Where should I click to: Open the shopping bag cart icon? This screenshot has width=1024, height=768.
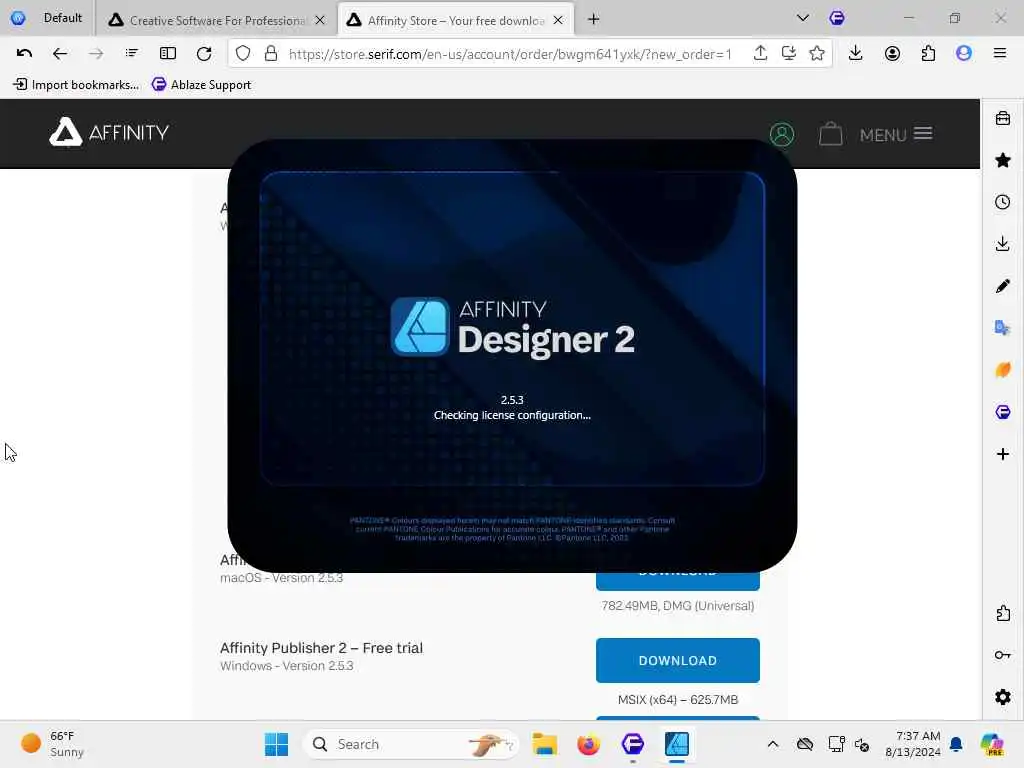[831, 134]
